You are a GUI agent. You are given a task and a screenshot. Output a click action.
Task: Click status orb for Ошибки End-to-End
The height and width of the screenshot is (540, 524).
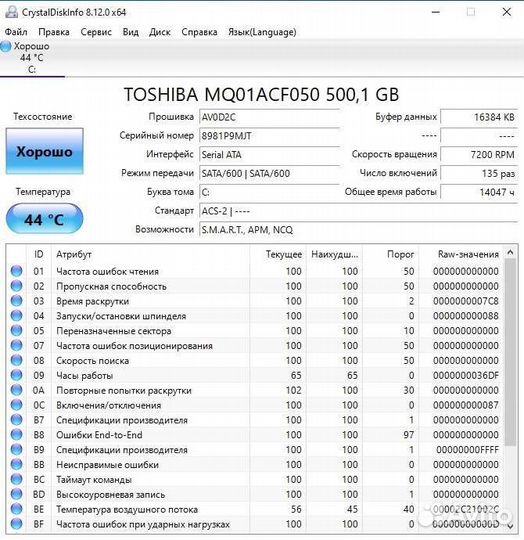coord(16,435)
